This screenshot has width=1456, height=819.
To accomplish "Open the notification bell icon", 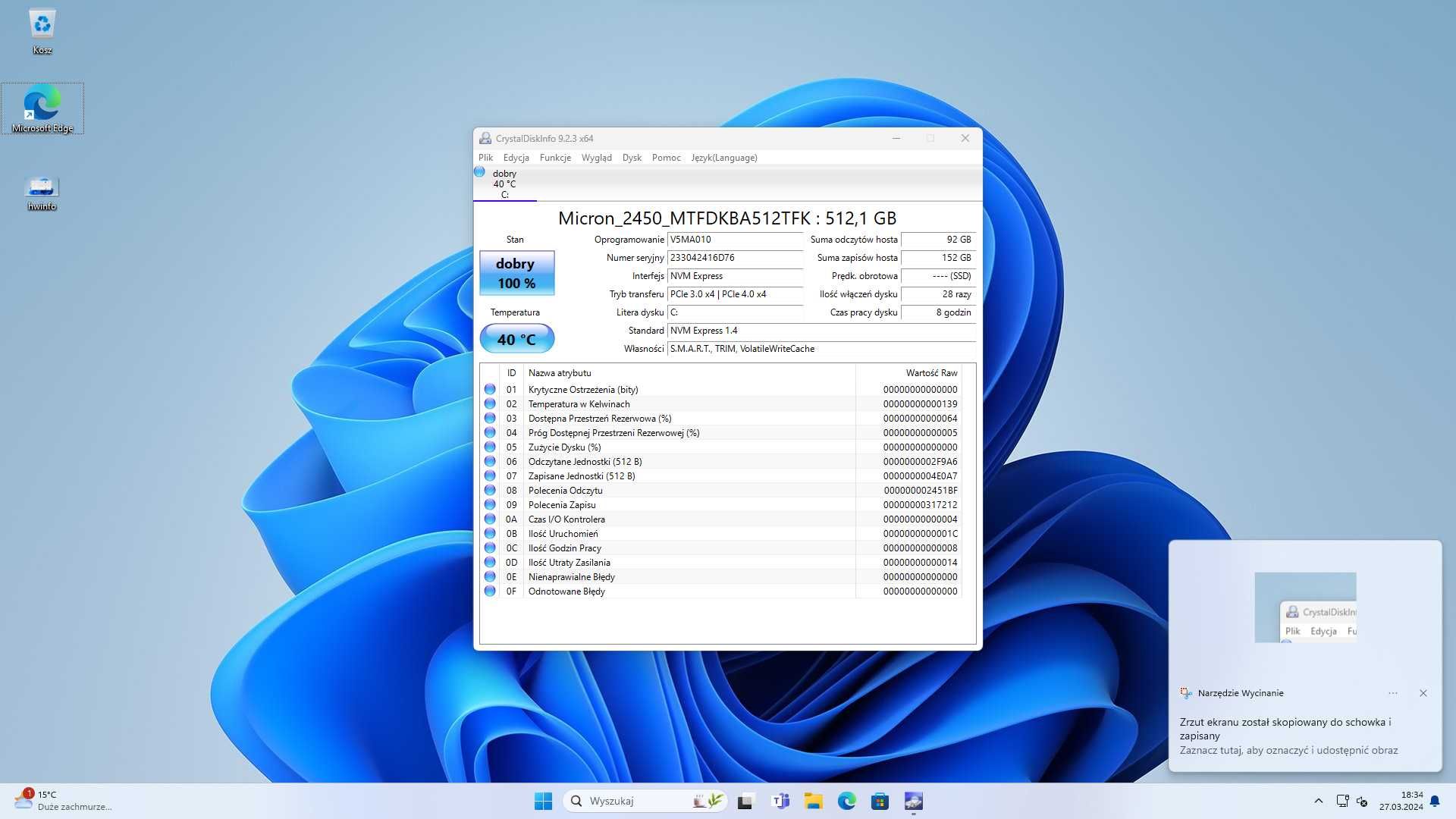I will [1435, 801].
